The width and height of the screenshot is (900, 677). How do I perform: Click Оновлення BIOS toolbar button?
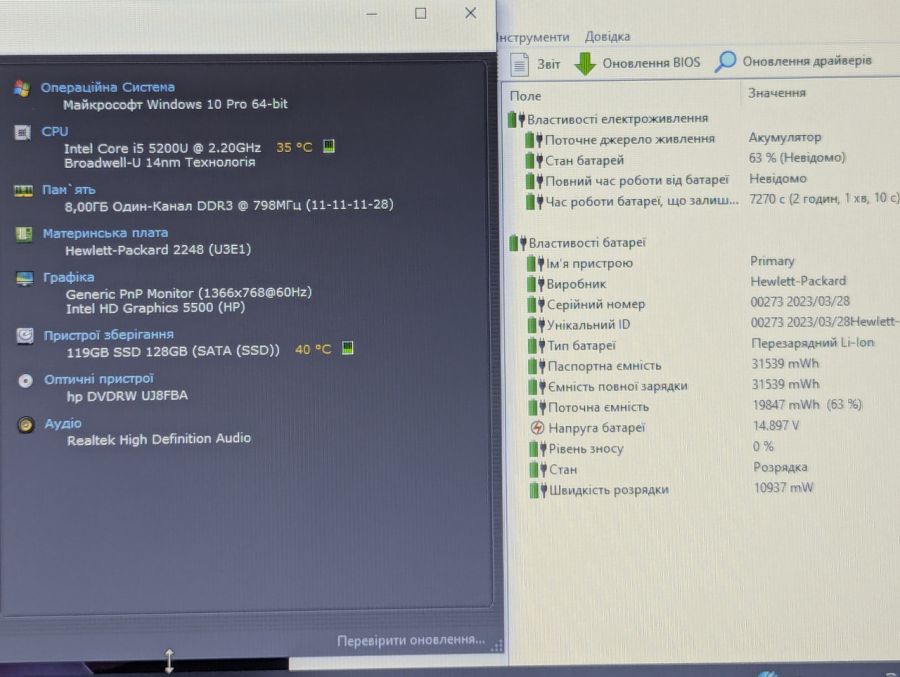(x=638, y=63)
